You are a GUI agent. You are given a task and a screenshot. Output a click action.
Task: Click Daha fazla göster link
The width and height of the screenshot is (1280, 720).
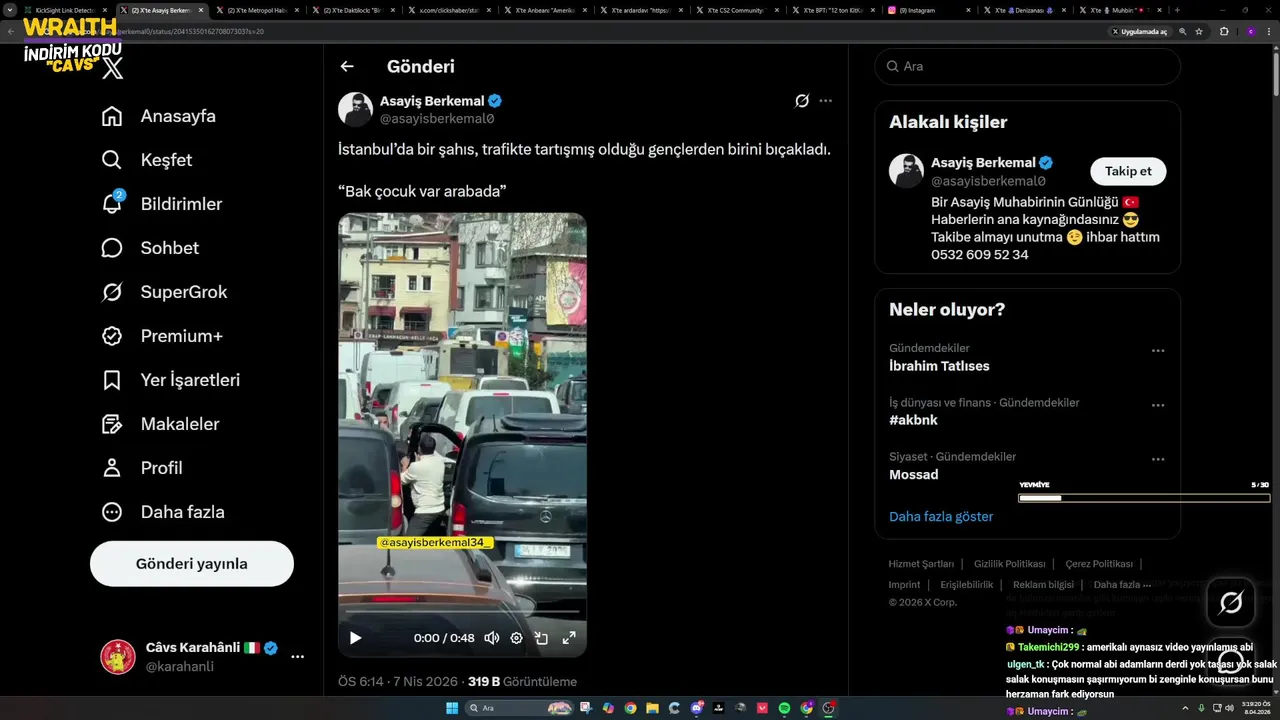click(941, 516)
